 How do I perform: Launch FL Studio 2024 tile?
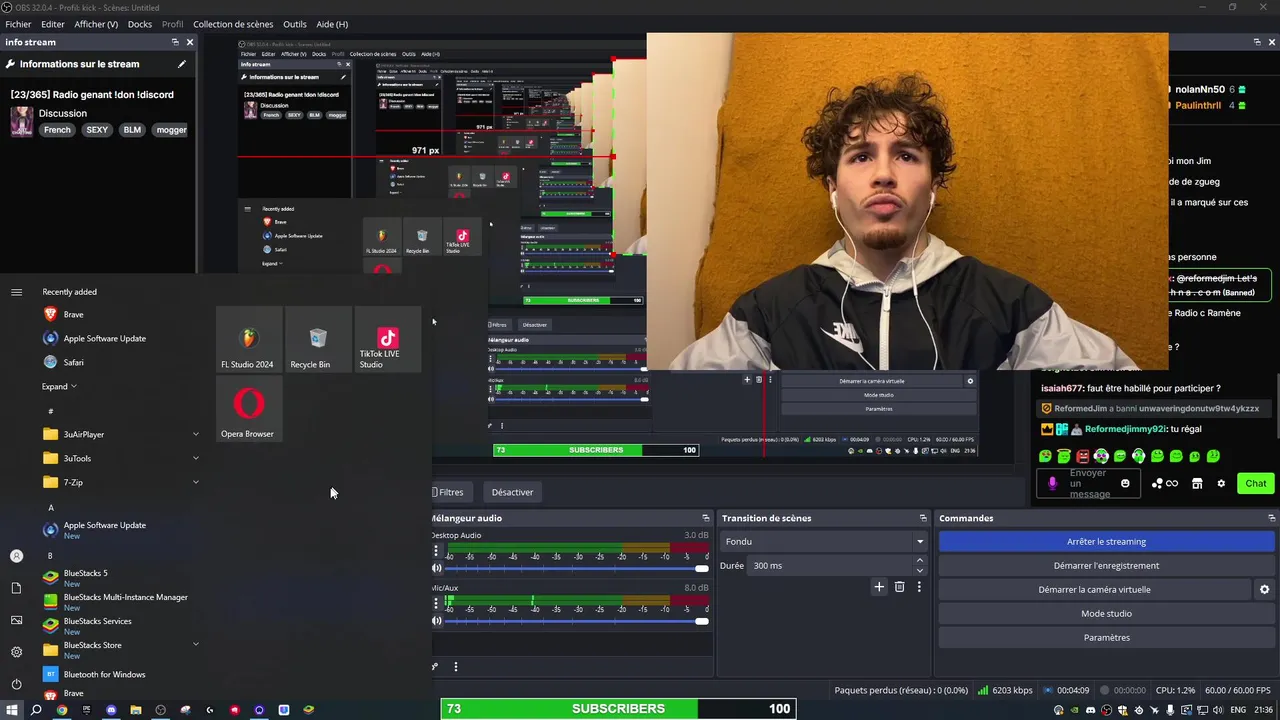point(247,340)
